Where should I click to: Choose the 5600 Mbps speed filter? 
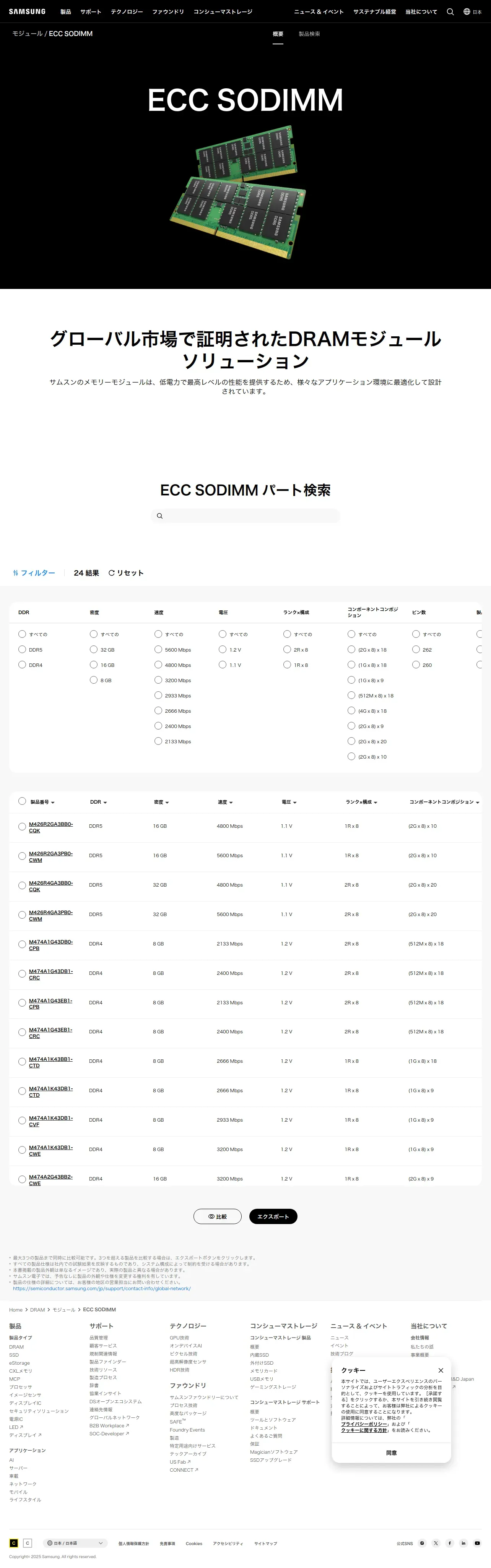(x=158, y=649)
